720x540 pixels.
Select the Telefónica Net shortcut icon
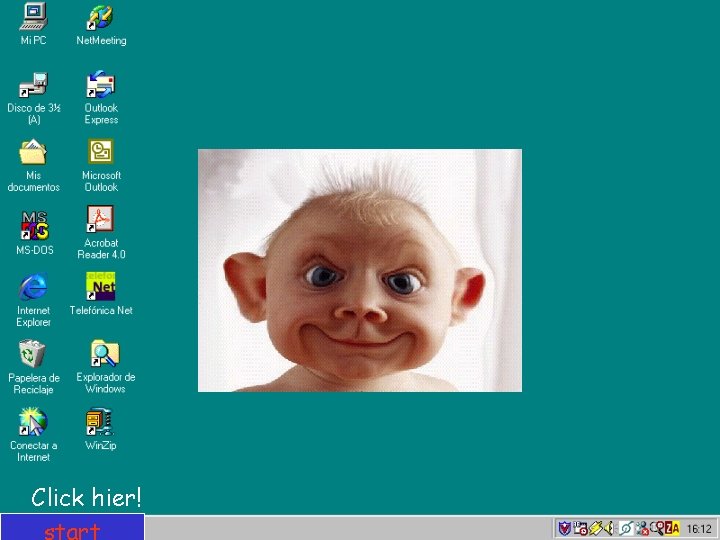tap(101, 286)
